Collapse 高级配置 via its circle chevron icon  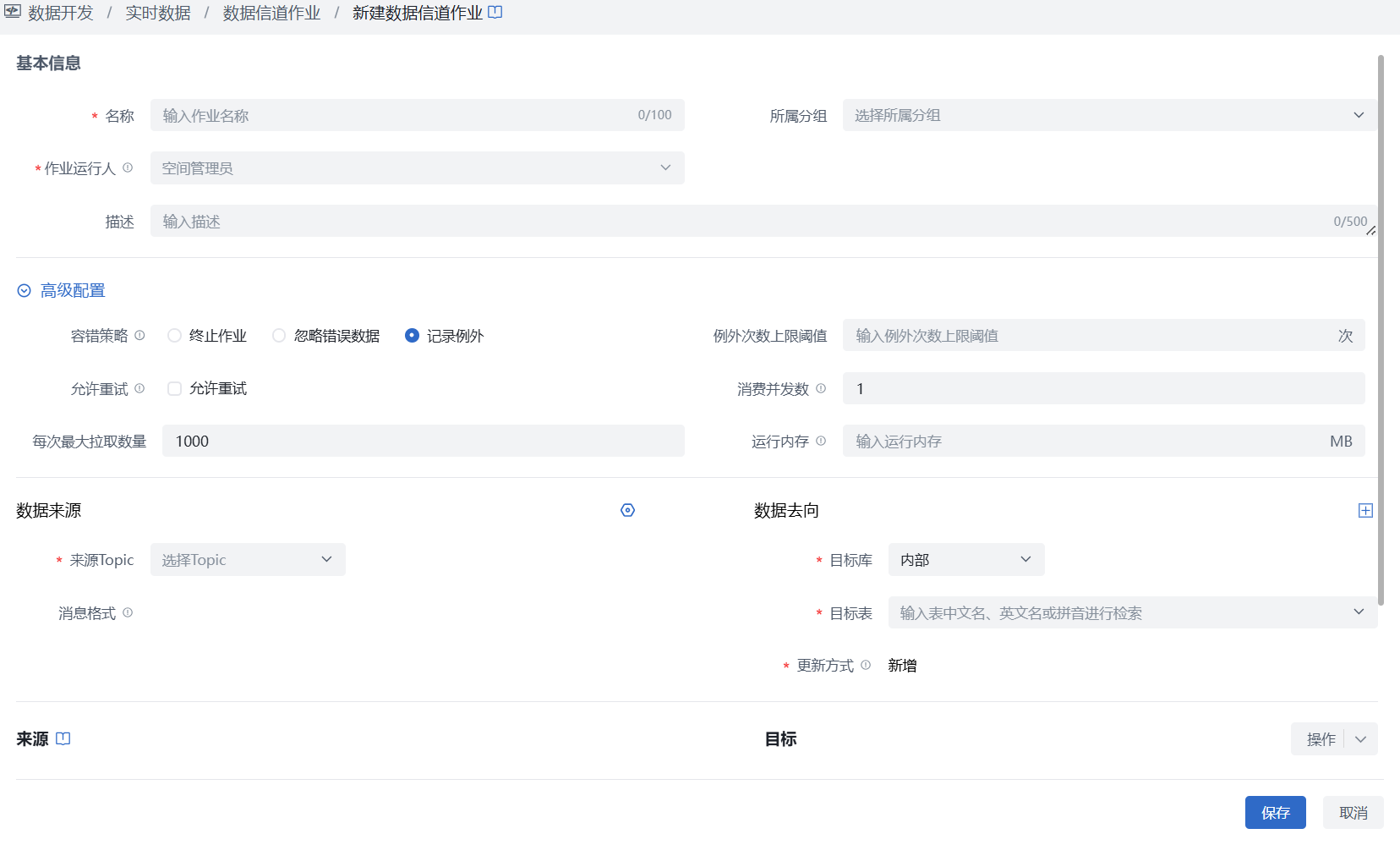[25, 291]
